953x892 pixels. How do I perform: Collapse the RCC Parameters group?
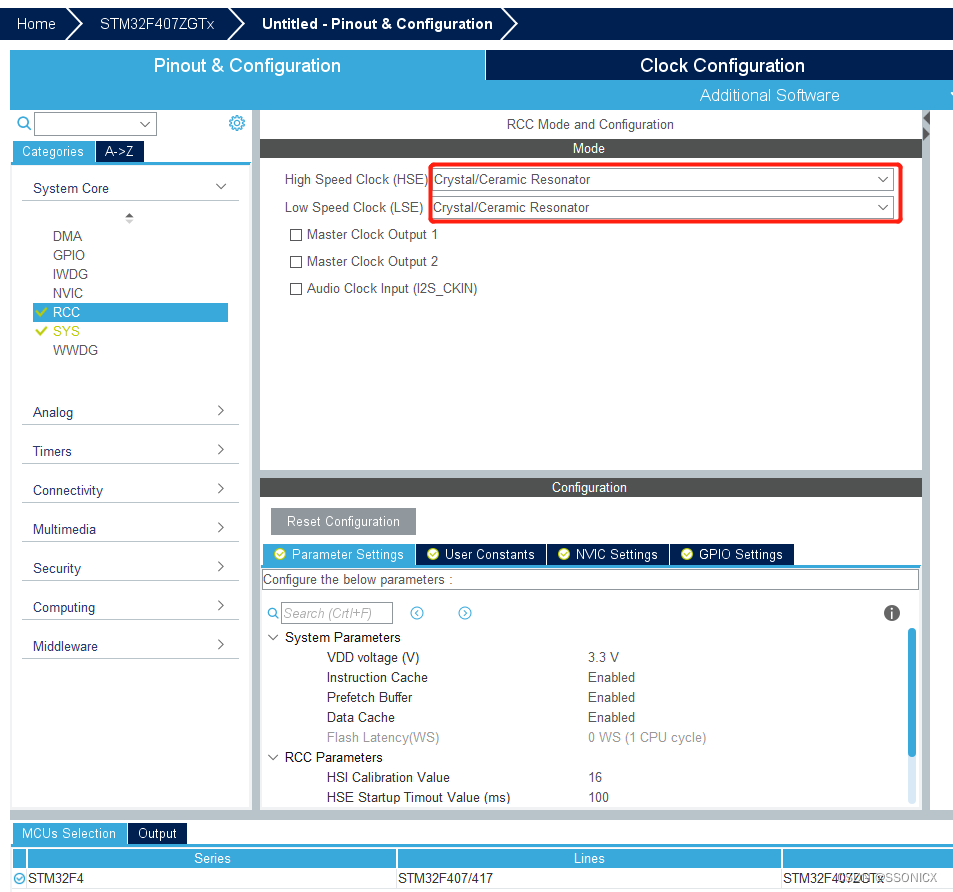274,757
